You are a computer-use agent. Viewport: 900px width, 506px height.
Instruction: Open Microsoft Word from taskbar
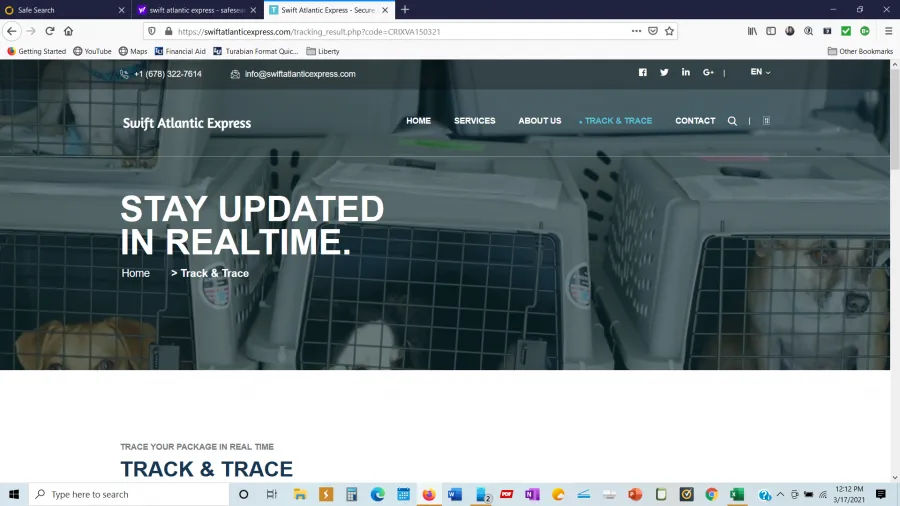pos(455,494)
